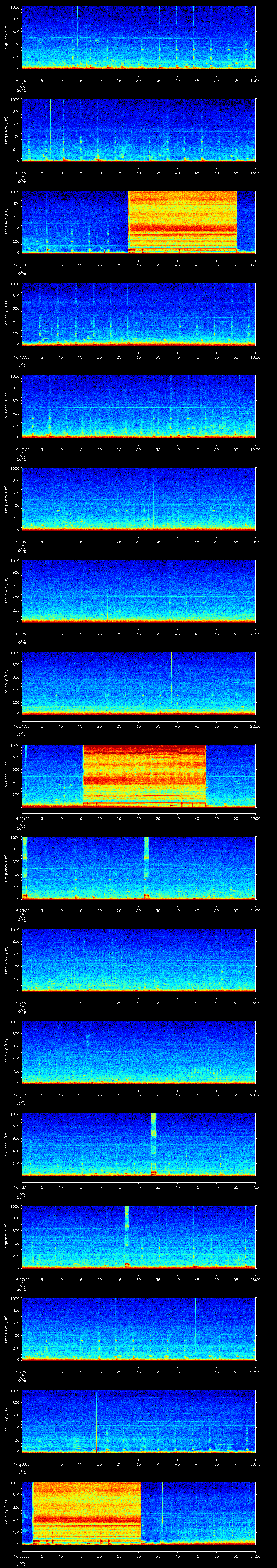The height and width of the screenshot is (1568, 277).
Task: Select the loud broadband noise block in the 16:16:00 spectrogram
Action: (x=183, y=222)
